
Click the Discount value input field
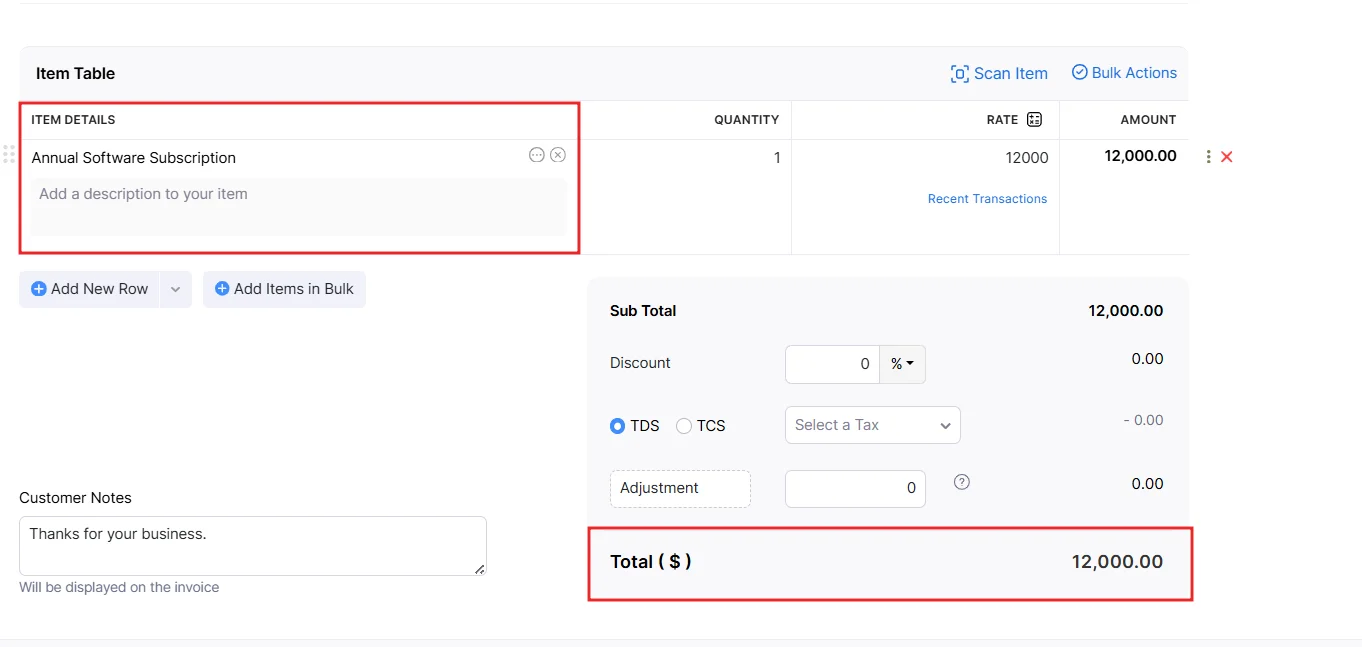pos(832,365)
